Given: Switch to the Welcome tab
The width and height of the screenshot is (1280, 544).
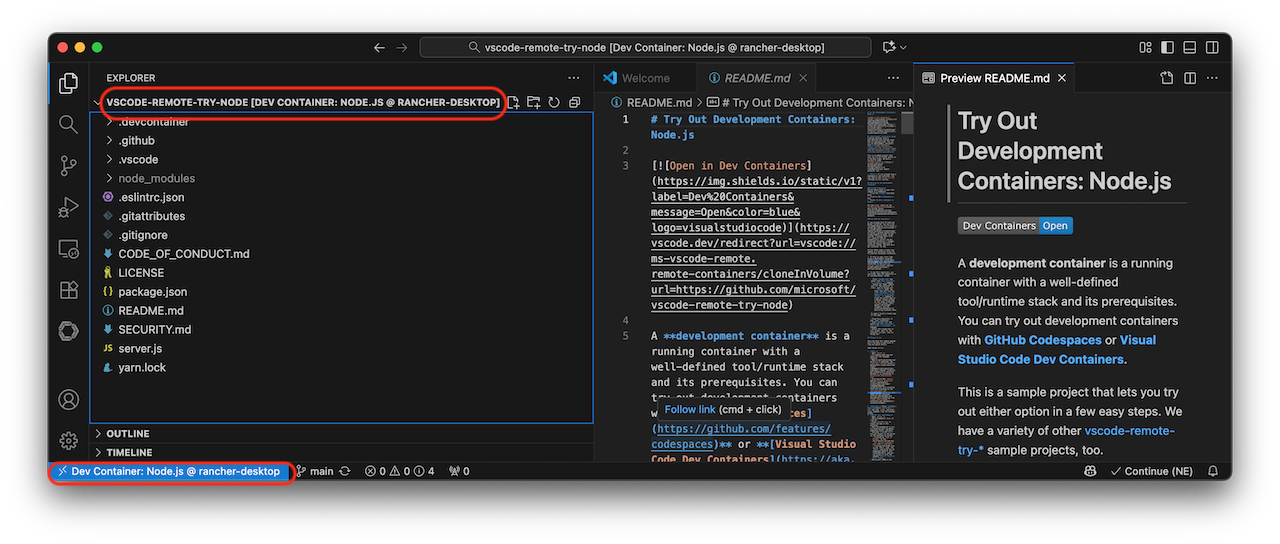Looking at the screenshot, I should point(646,78).
